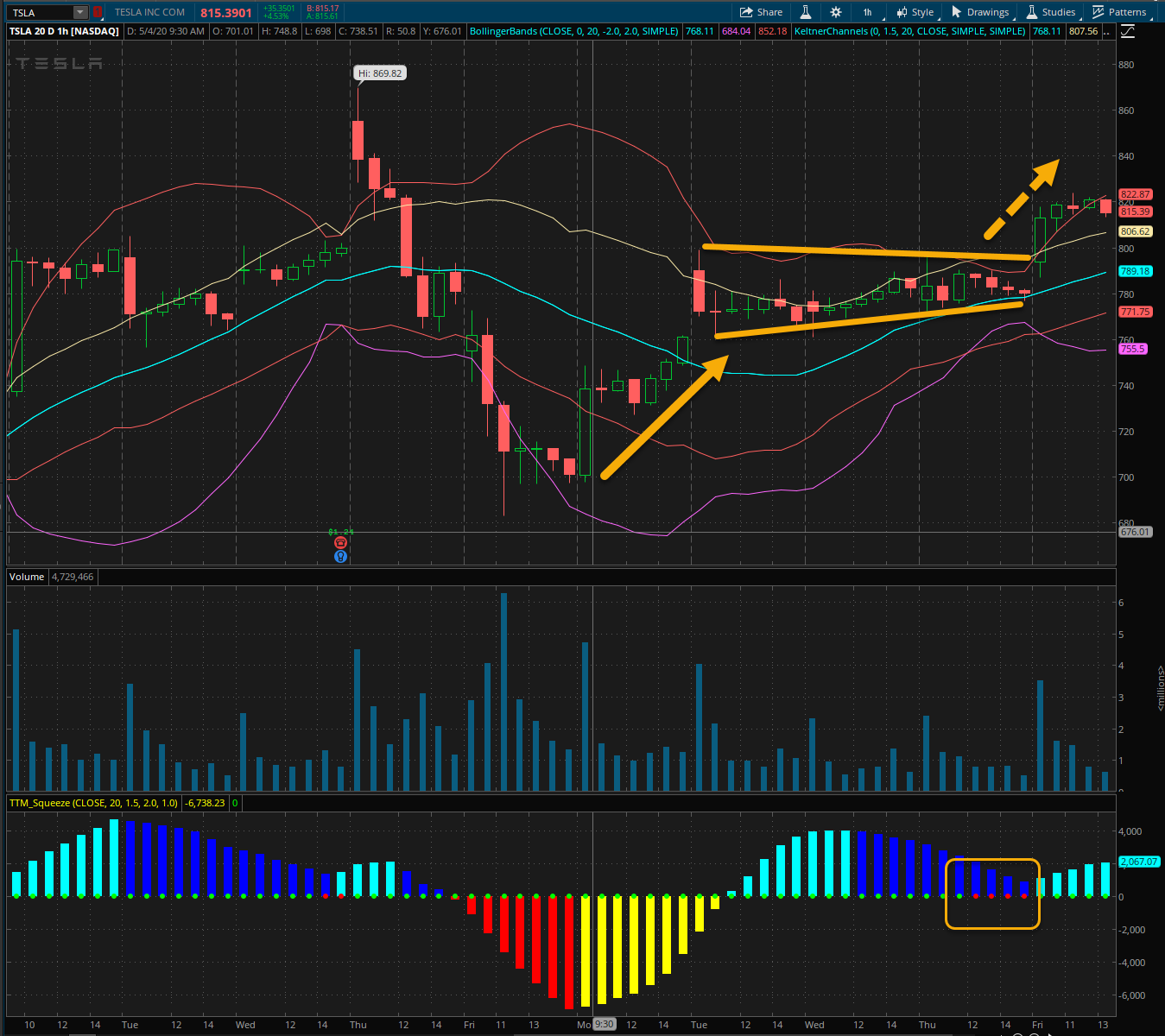This screenshot has width=1165, height=1036.
Task: Click the 822.87 red price label
Action: (x=1135, y=195)
